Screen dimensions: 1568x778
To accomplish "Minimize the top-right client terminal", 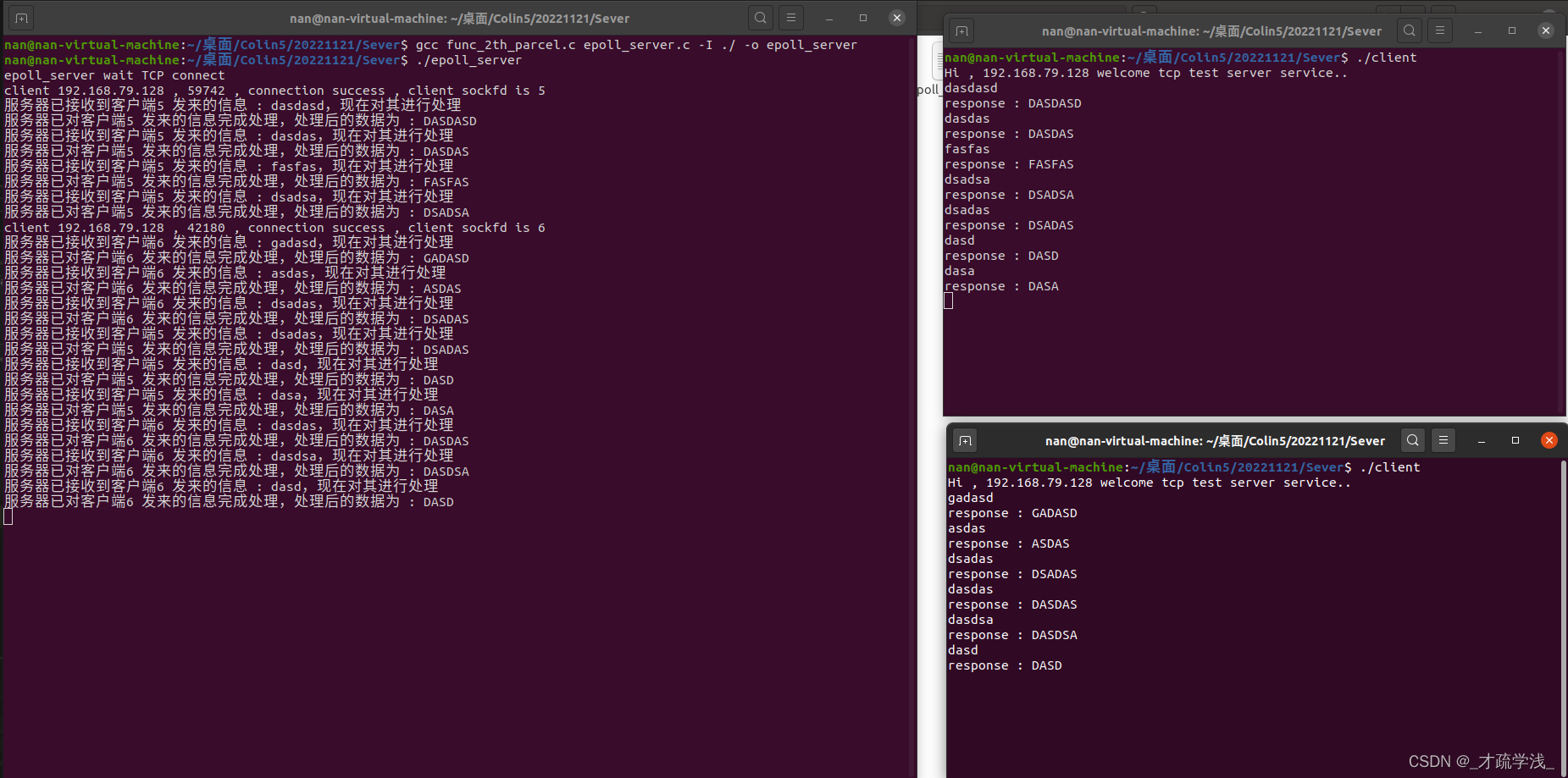I will 1477,30.
